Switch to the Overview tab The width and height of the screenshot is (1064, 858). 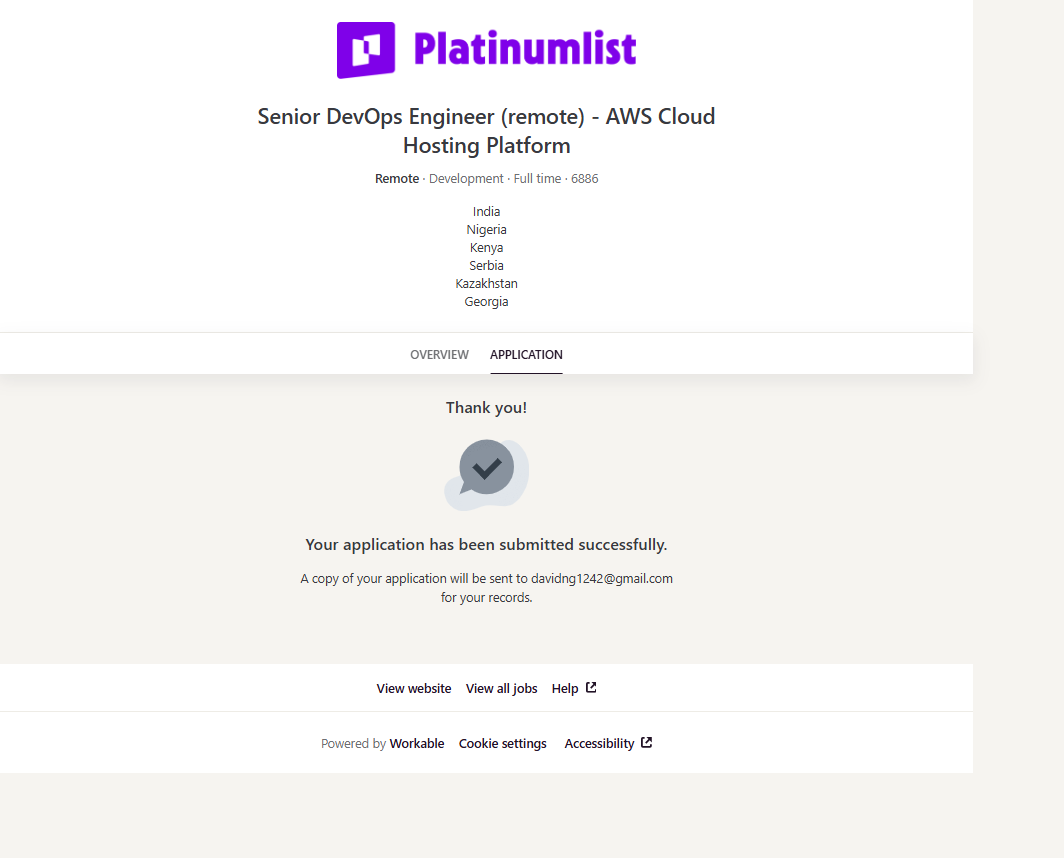point(439,355)
